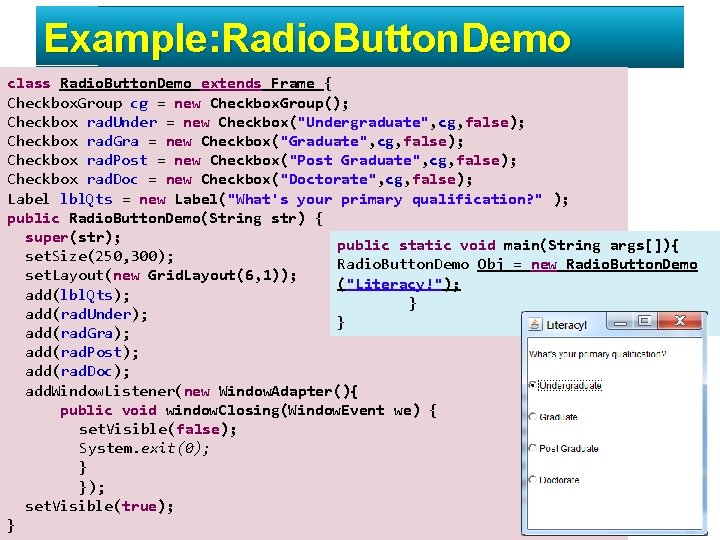The height and width of the screenshot is (540, 720).
Task: Maximize the Literacy! window
Action: click(645, 321)
